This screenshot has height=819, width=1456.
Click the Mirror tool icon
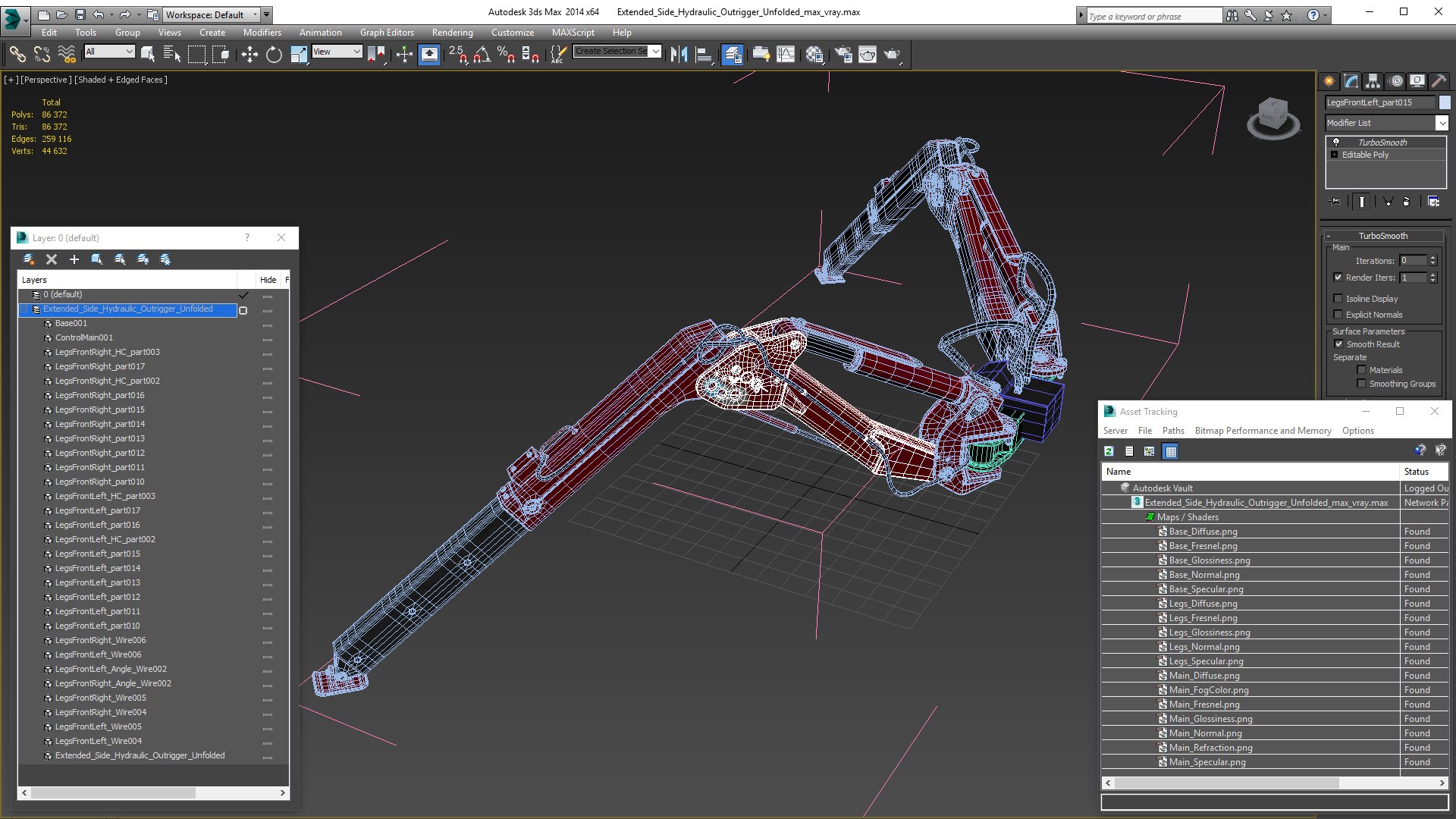click(679, 54)
